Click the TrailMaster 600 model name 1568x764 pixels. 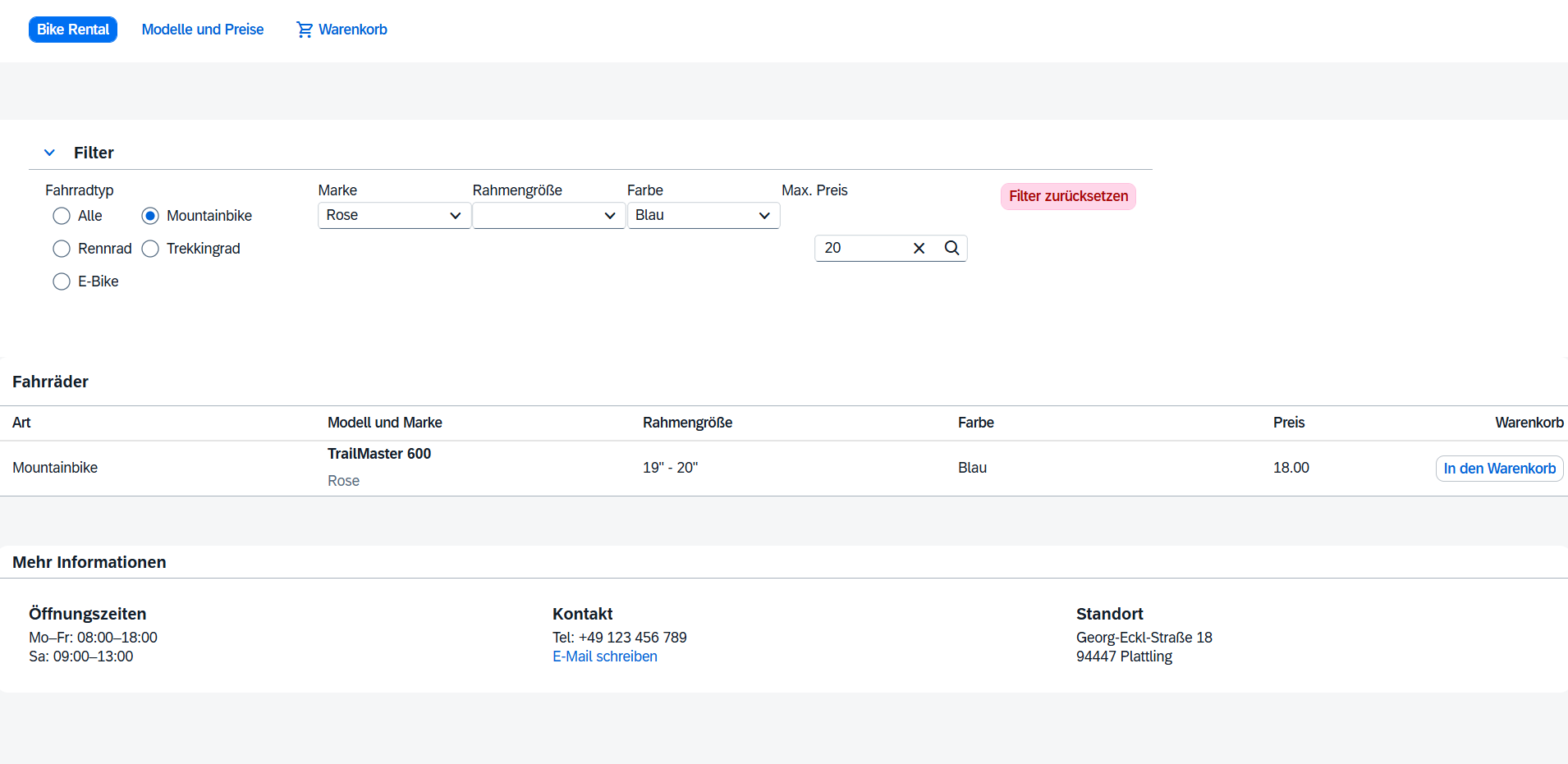[x=379, y=454]
